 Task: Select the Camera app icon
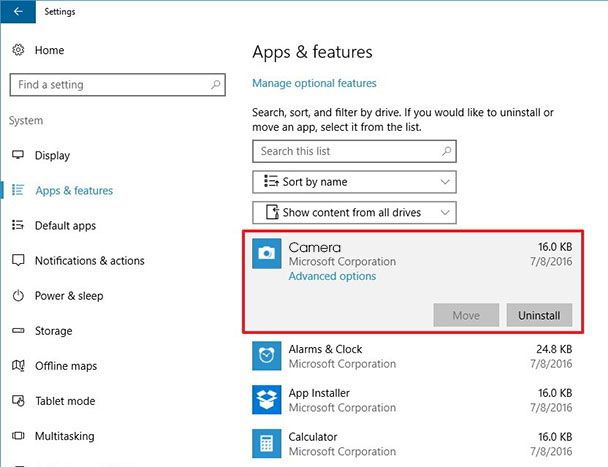coord(267,254)
